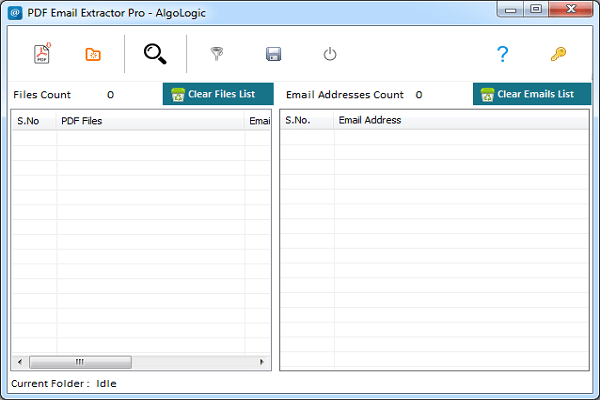Save emails with floppy disk icon
The height and width of the screenshot is (400, 600).
(273, 54)
